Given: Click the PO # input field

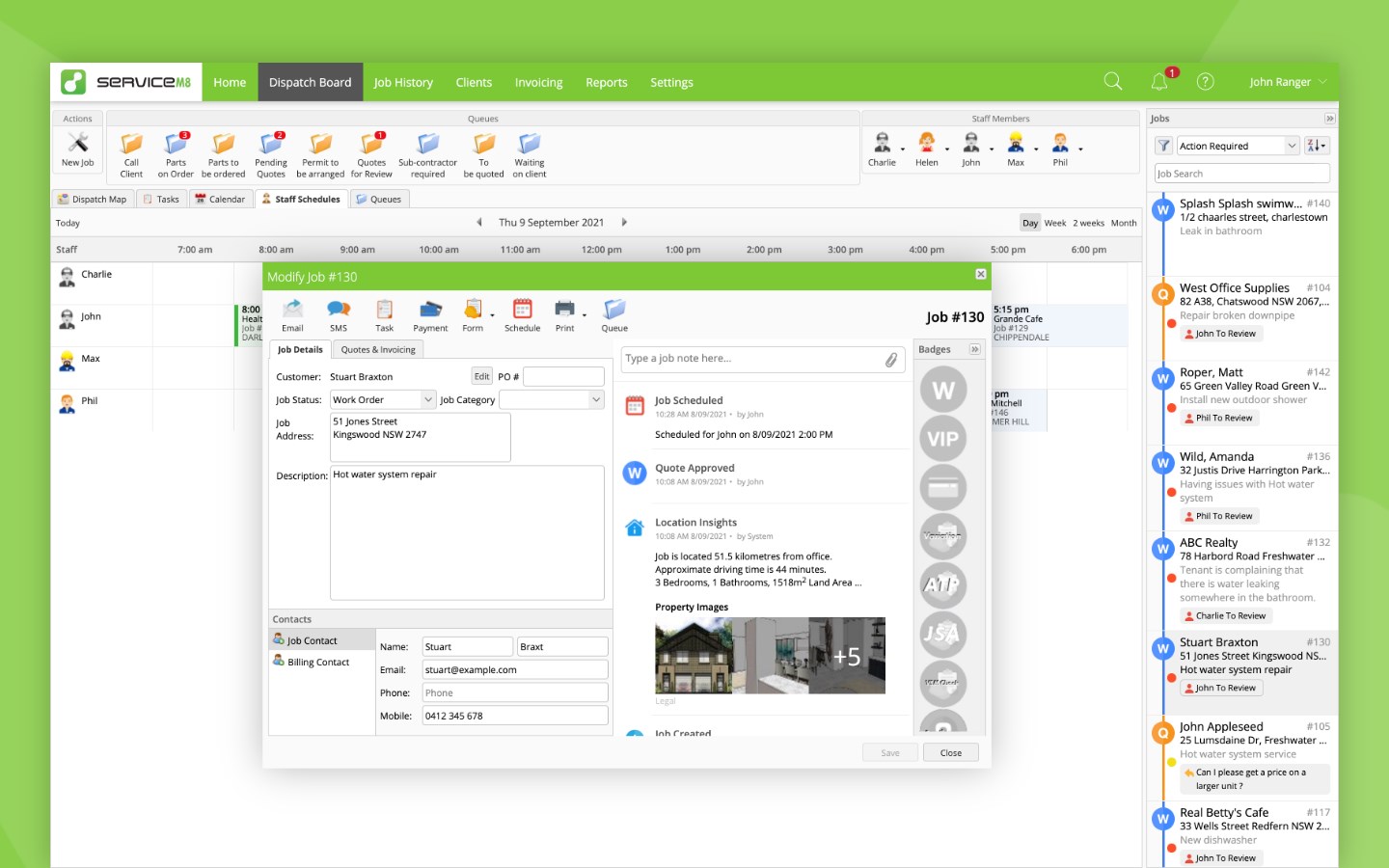Looking at the screenshot, I should 563,376.
